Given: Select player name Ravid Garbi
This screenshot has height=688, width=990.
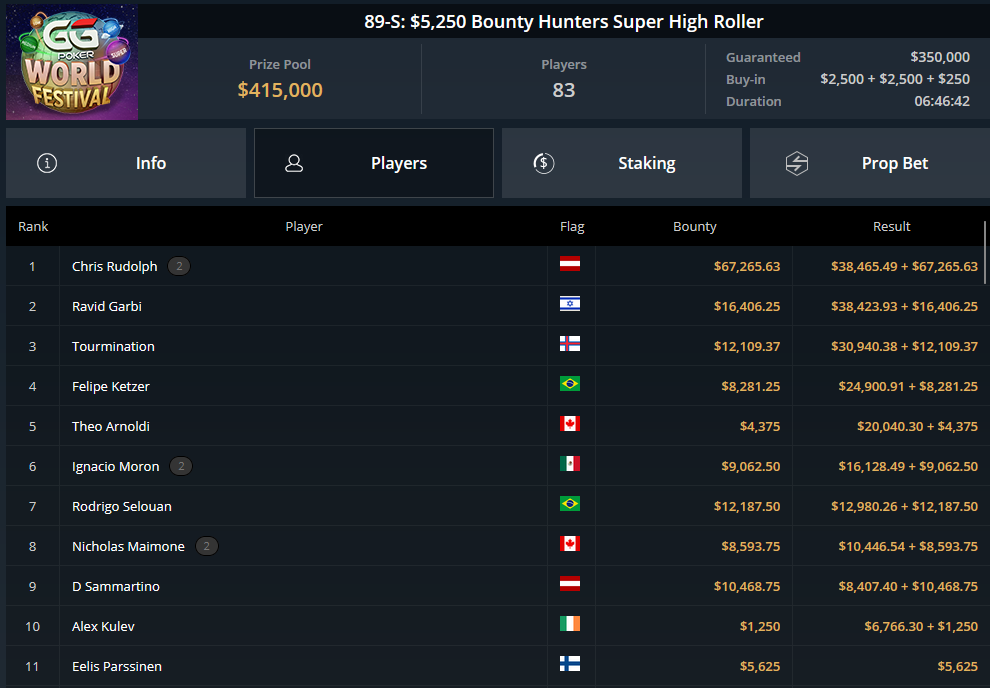Looking at the screenshot, I should [107, 307].
